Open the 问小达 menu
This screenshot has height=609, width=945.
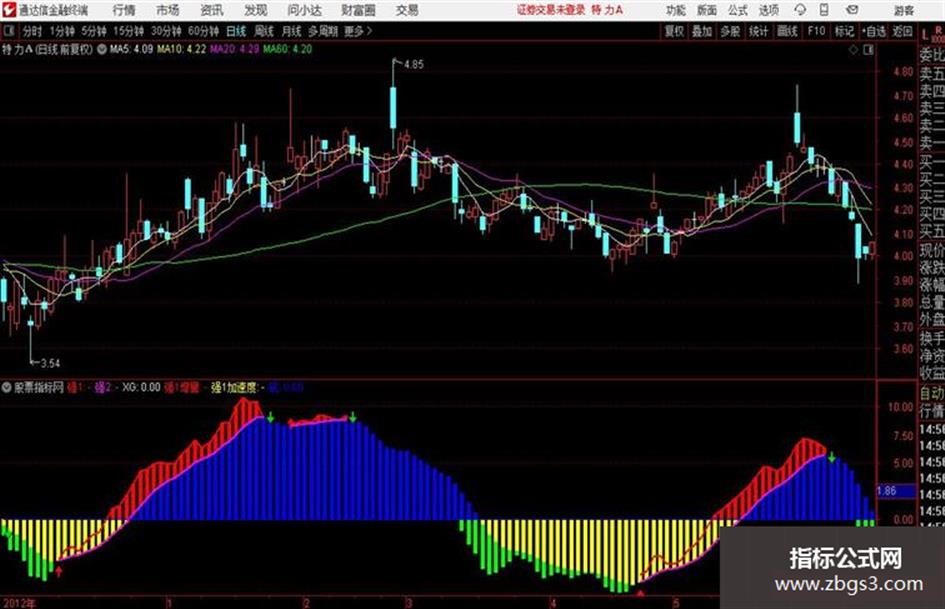coord(304,10)
